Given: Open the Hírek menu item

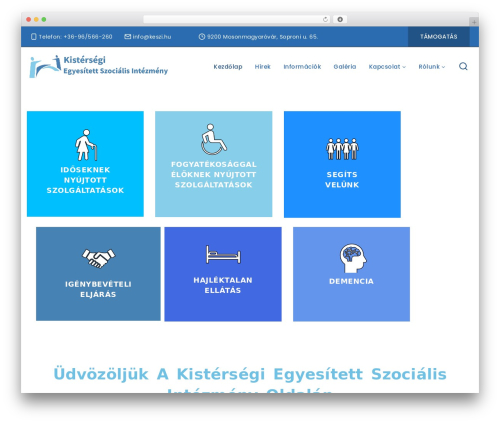Looking at the screenshot, I should (263, 67).
